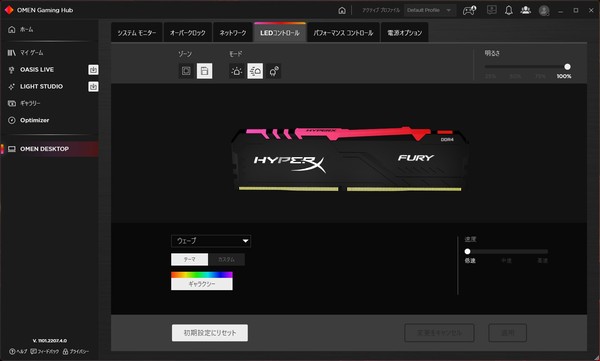Image resolution: width=600 pixels, height=361 pixels.
Task: Open the gamepad icon in header
Action: [x=470, y=10]
